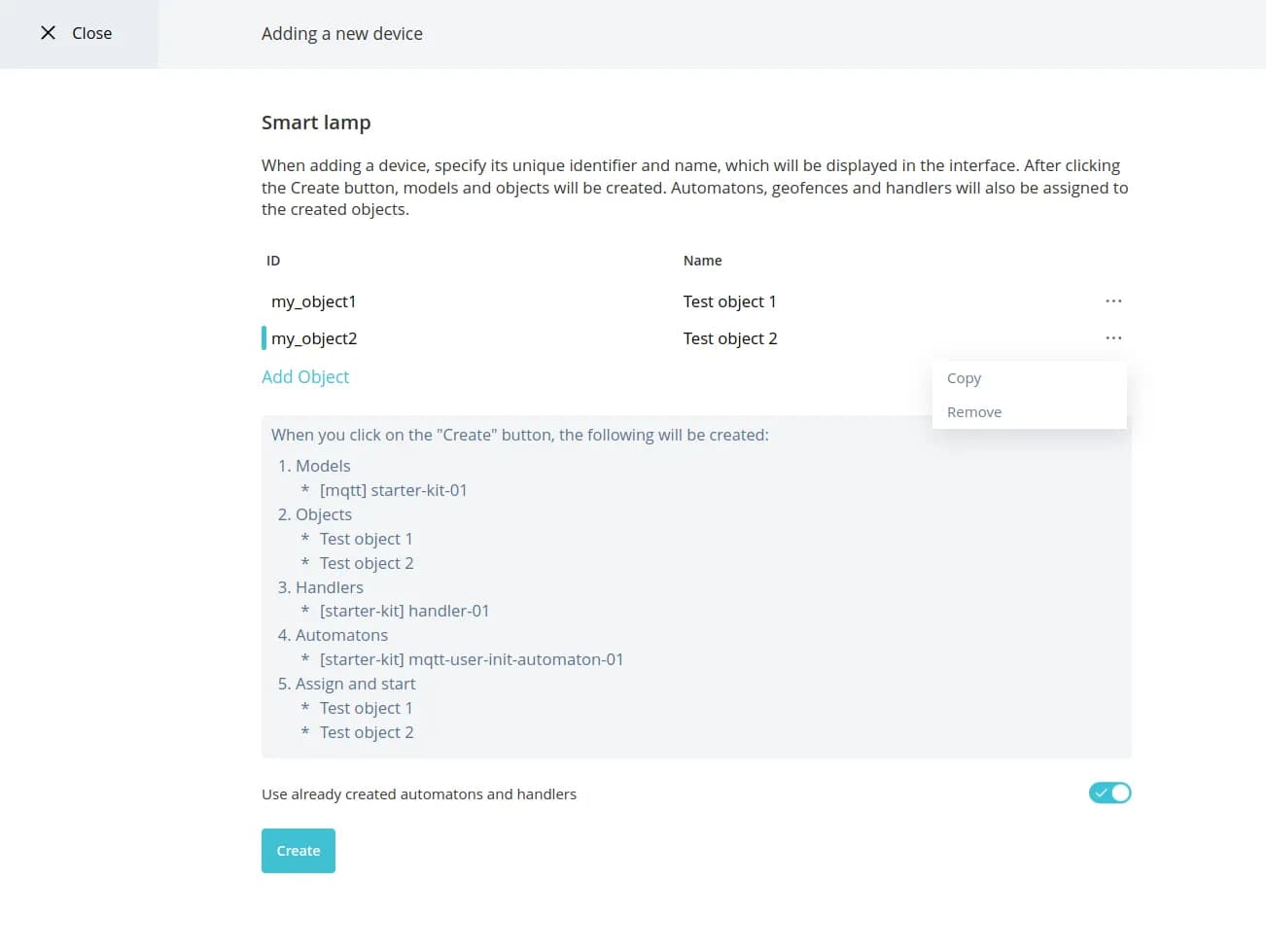This screenshot has width=1266, height=952.
Task: Select Copy from the context menu
Action: tap(964, 378)
